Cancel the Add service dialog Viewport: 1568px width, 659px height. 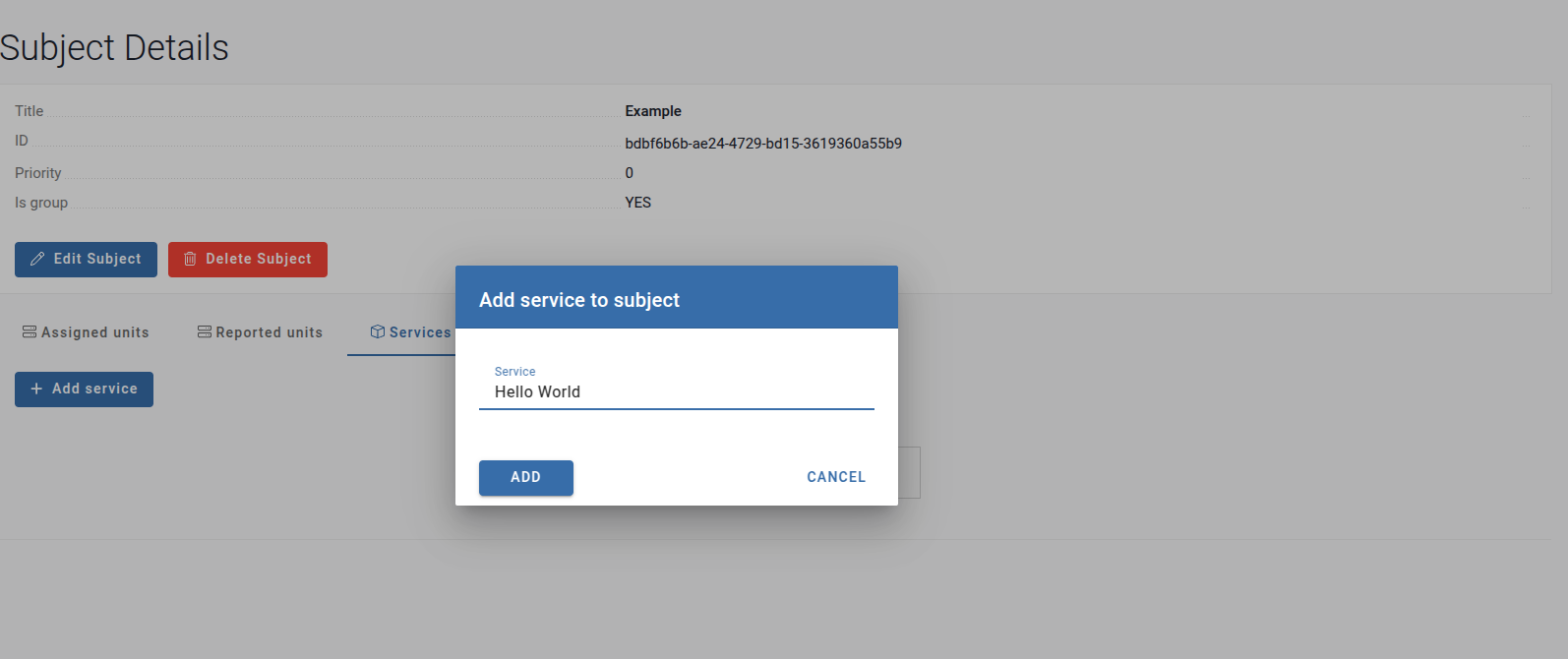[x=836, y=477]
